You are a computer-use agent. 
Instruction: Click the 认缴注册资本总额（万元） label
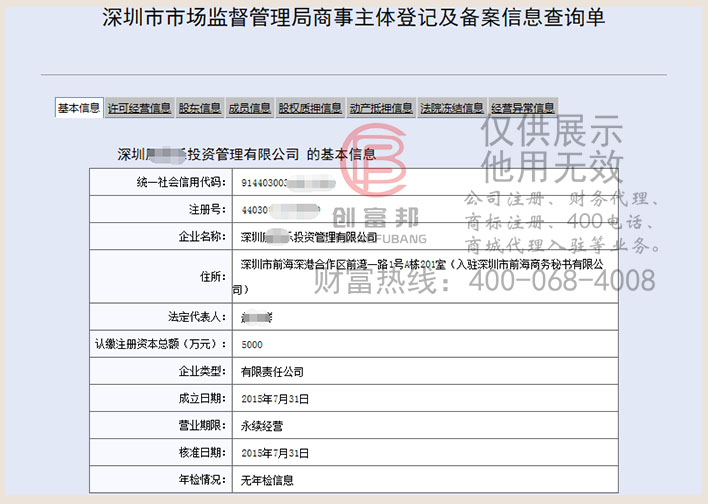[x=161, y=344]
